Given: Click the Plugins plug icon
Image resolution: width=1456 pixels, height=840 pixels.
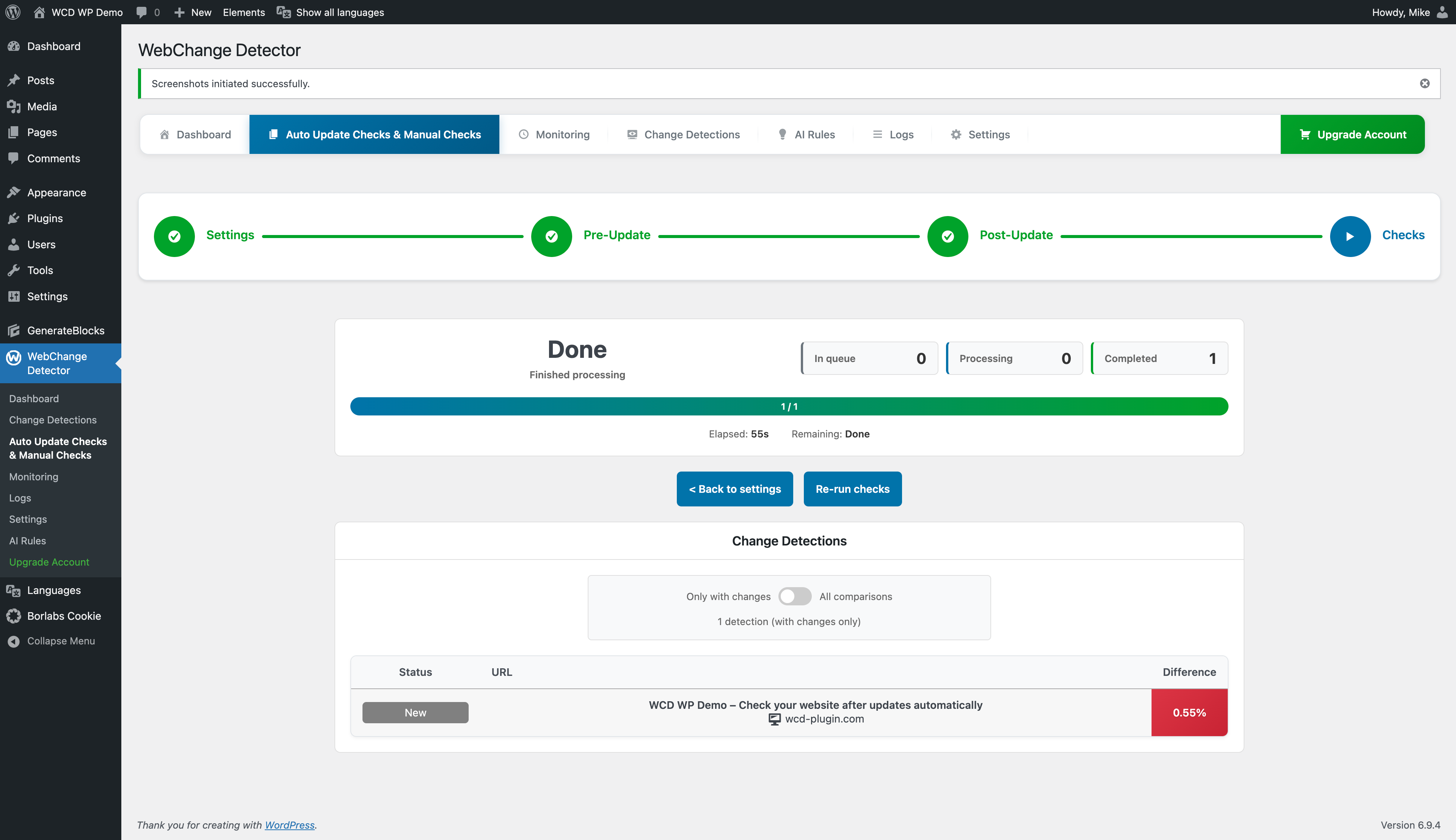Looking at the screenshot, I should [14, 218].
